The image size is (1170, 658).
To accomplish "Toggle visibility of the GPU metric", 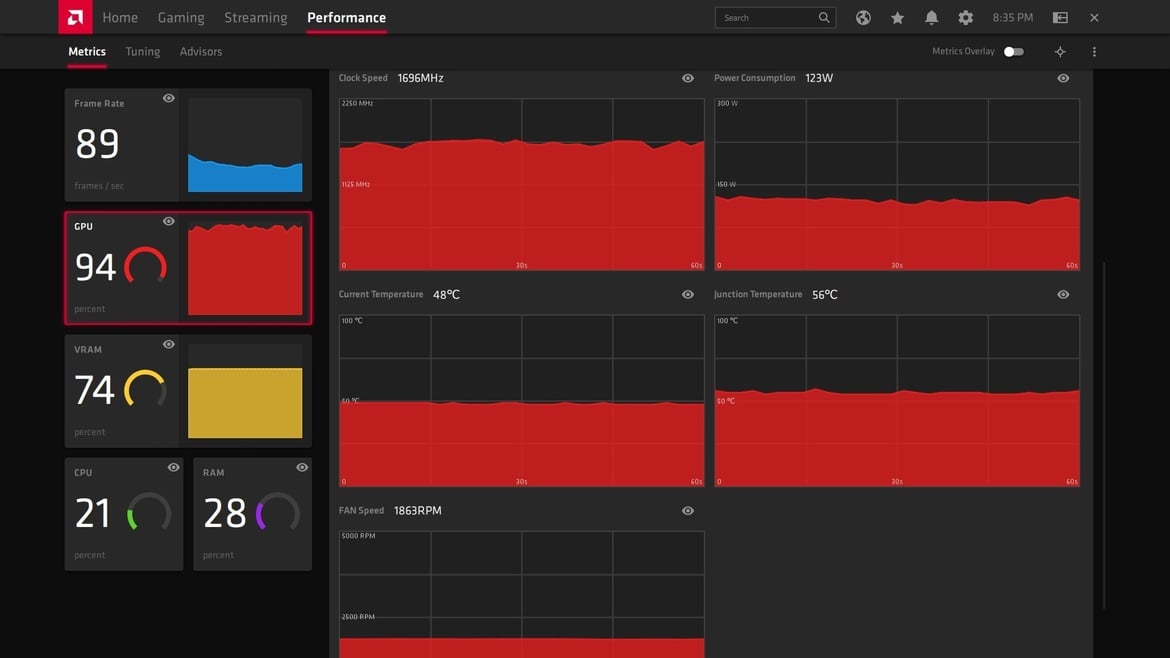I will click(x=169, y=222).
